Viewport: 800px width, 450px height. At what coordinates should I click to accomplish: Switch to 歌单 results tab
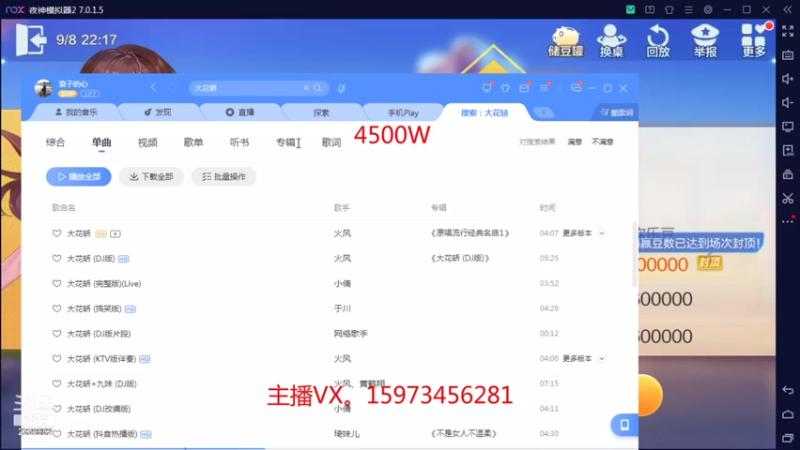[193, 142]
